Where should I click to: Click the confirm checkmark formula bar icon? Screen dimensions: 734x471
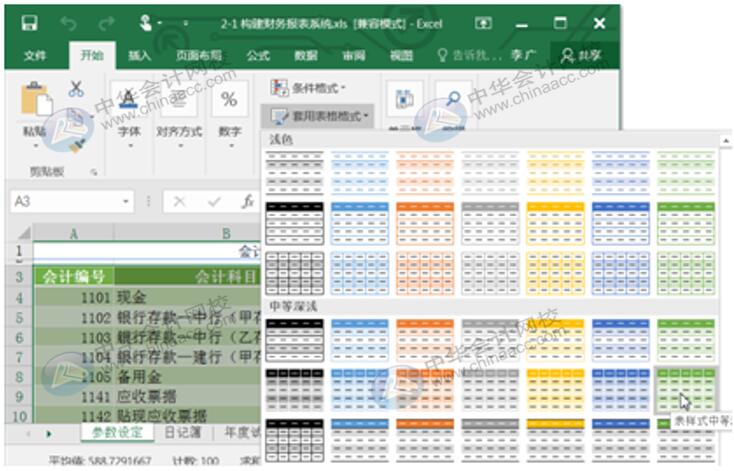(214, 202)
